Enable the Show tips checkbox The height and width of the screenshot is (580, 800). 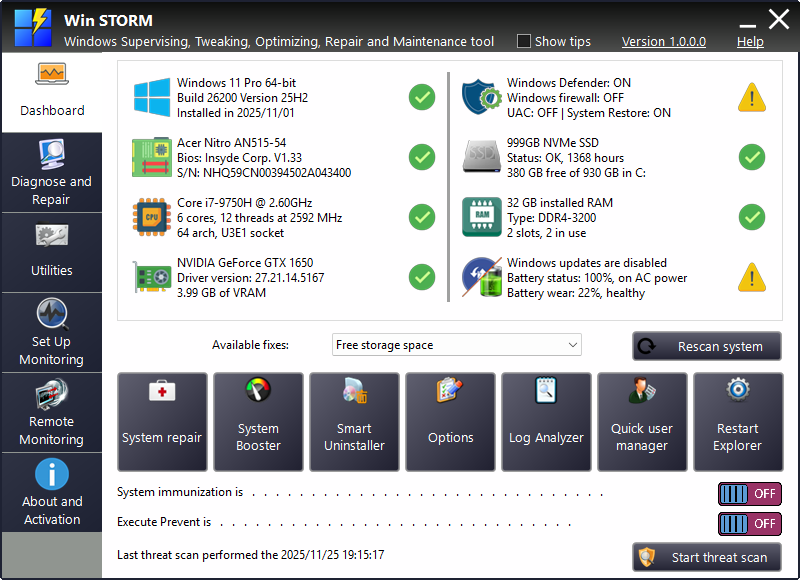[523, 41]
